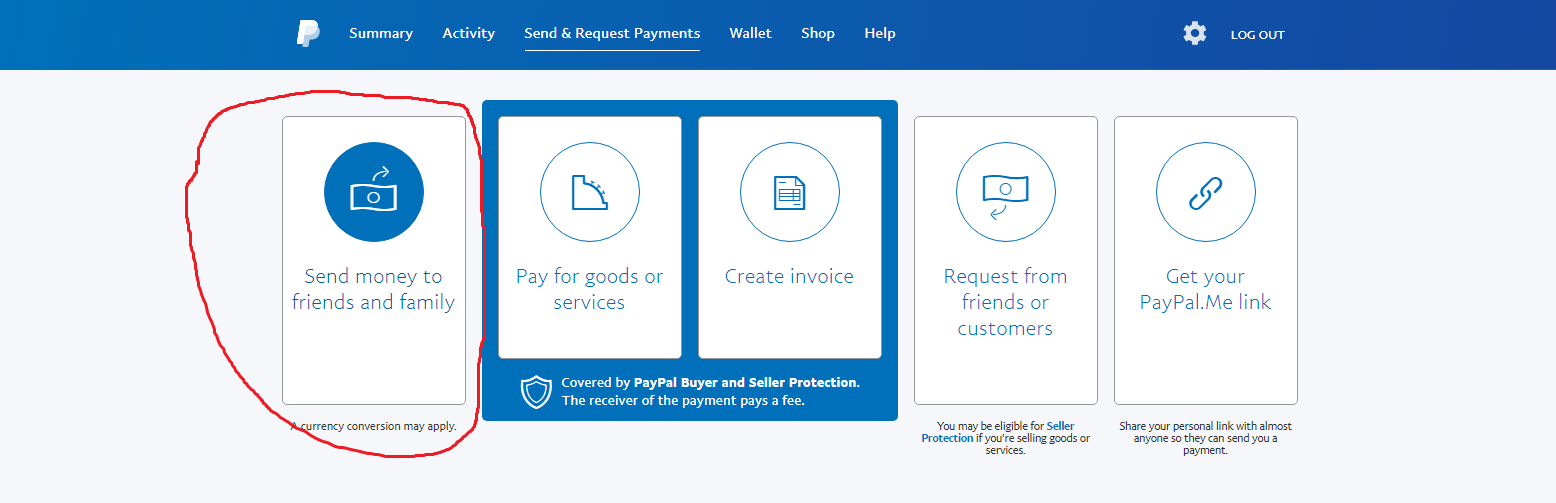Click 'A currency conversion may apply.' text
This screenshot has width=1556, height=503.
(x=373, y=426)
